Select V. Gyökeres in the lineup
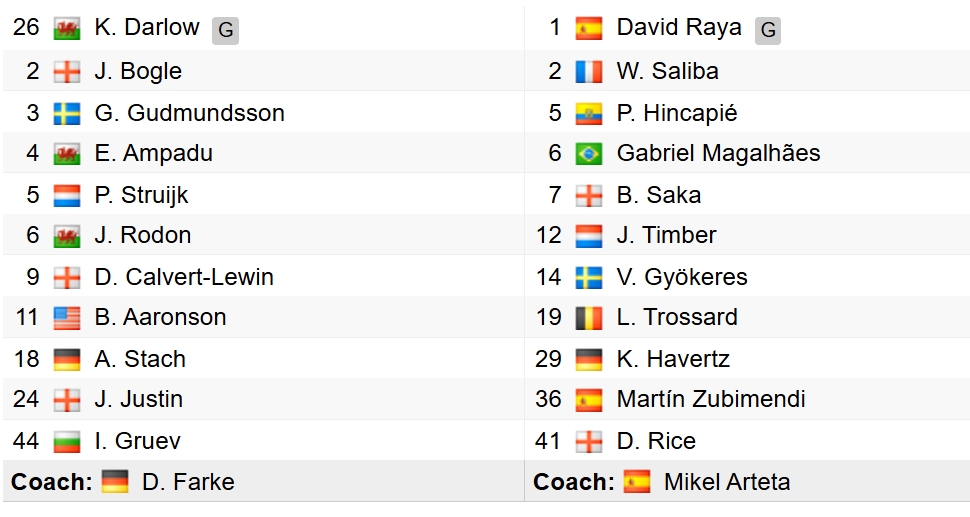Viewport: 970px width, 517px height. pos(682,277)
